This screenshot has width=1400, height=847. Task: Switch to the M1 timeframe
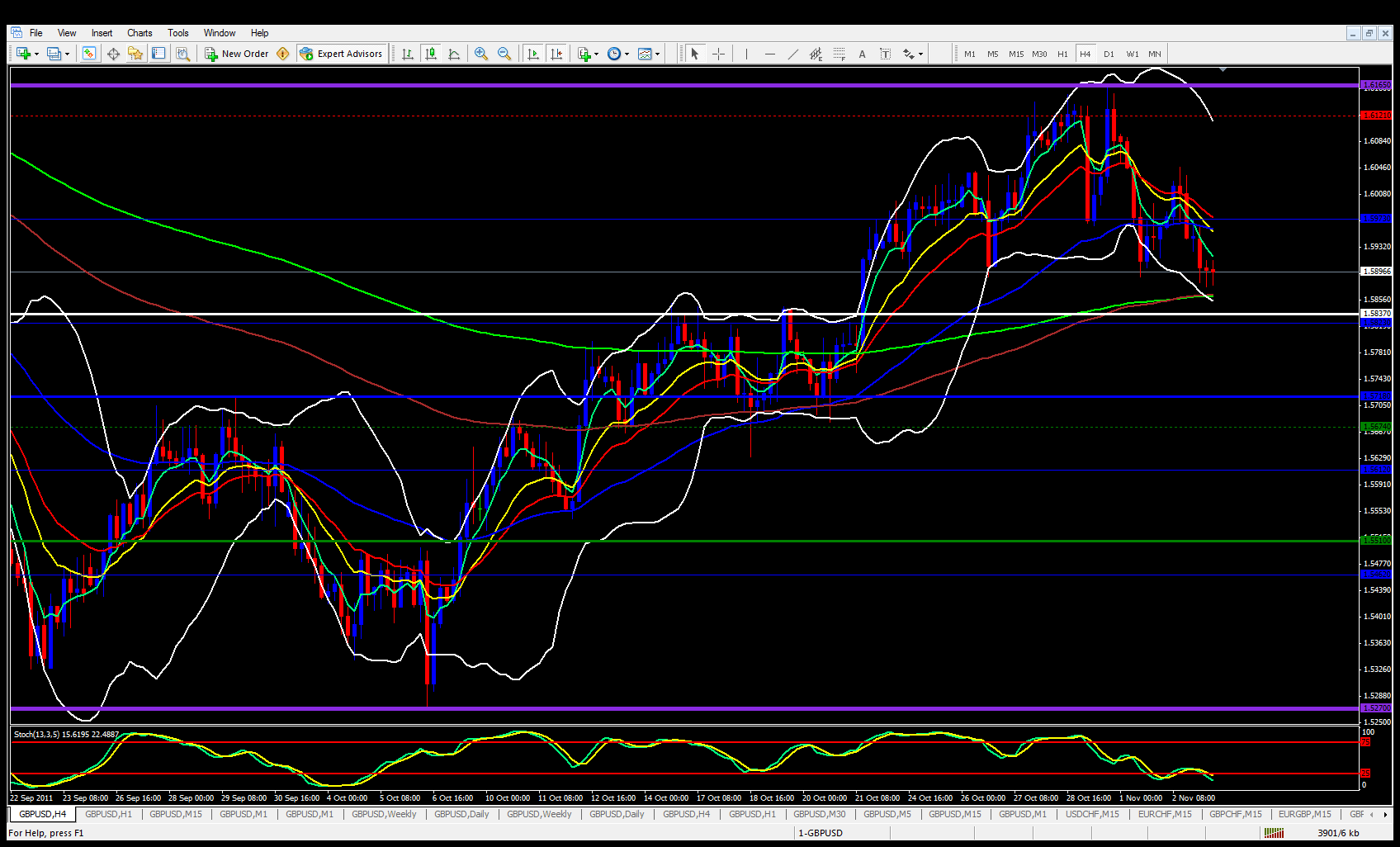pos(970,54)
